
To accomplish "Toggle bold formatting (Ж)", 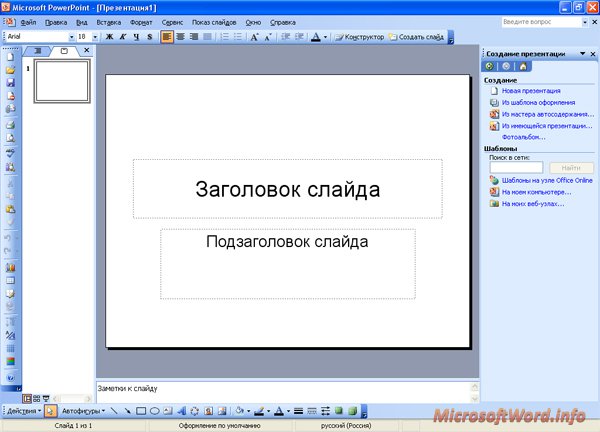I will coord(109,36).
